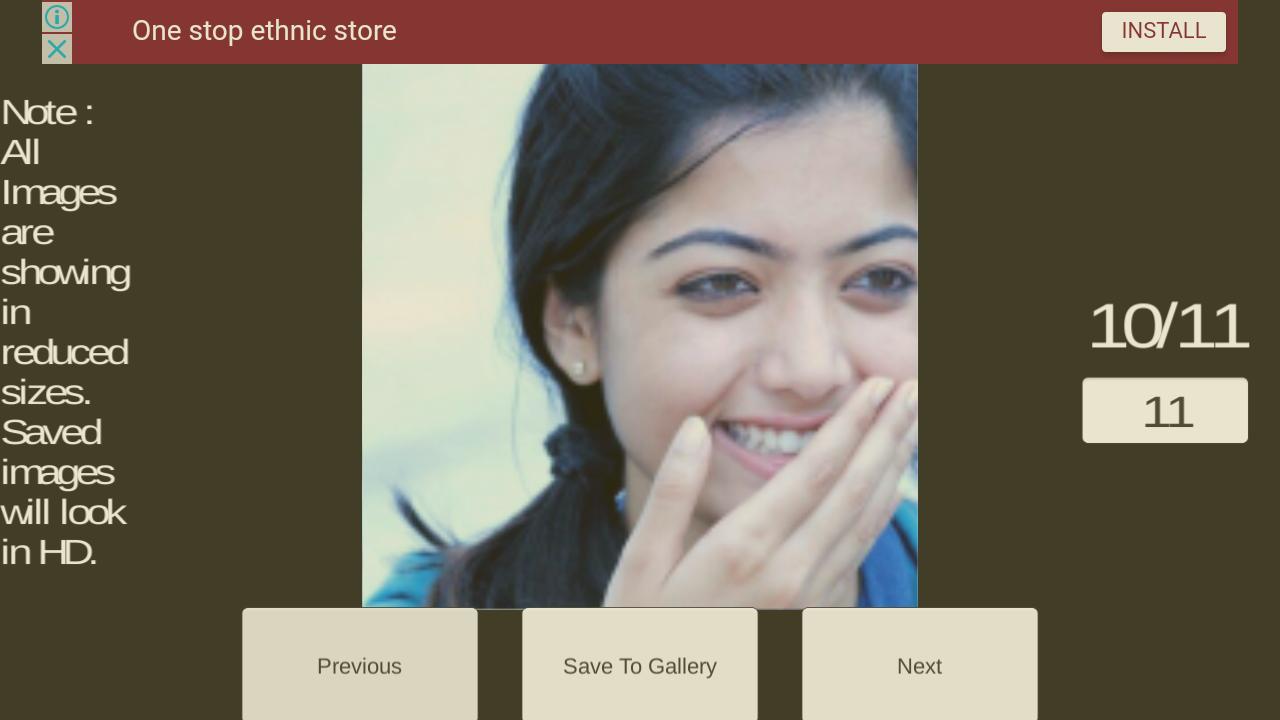Viewport: 1280px width, 720px height.
Task: Advance to the following wallpaper with Next
Action: [920, 665]
